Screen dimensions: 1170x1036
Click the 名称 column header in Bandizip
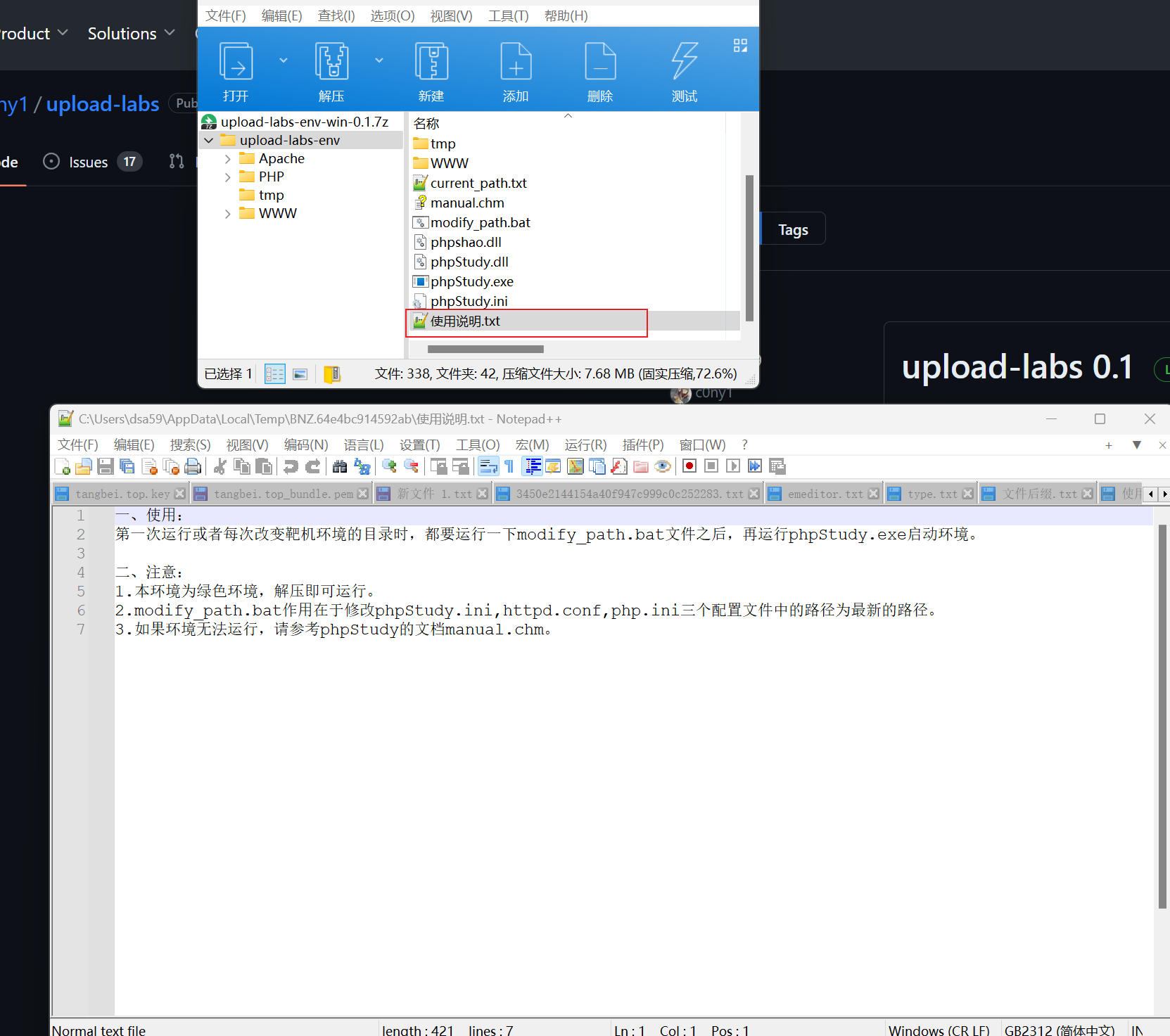pyautogui.click(x=426, y=124)
